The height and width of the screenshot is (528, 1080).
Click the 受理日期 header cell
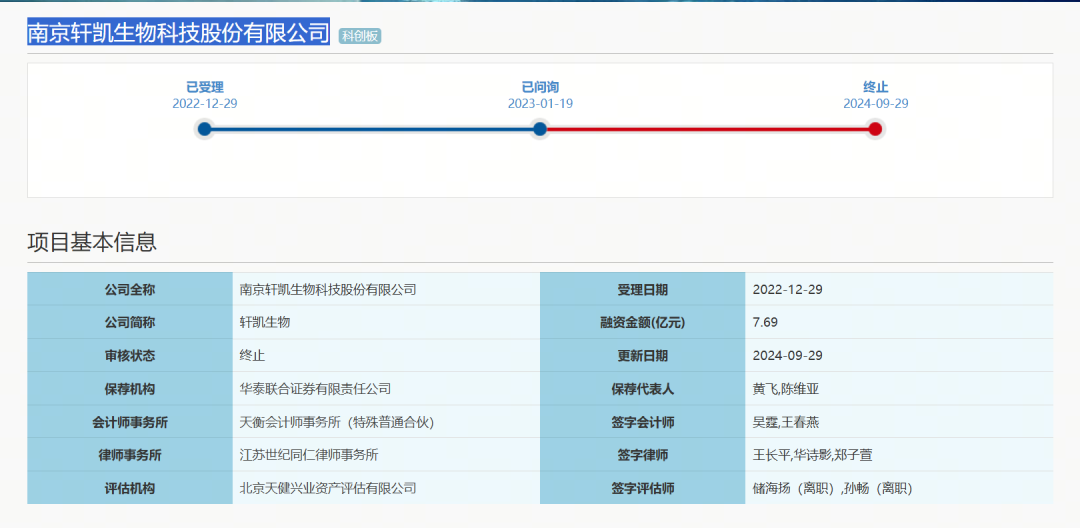pos(643,289)
